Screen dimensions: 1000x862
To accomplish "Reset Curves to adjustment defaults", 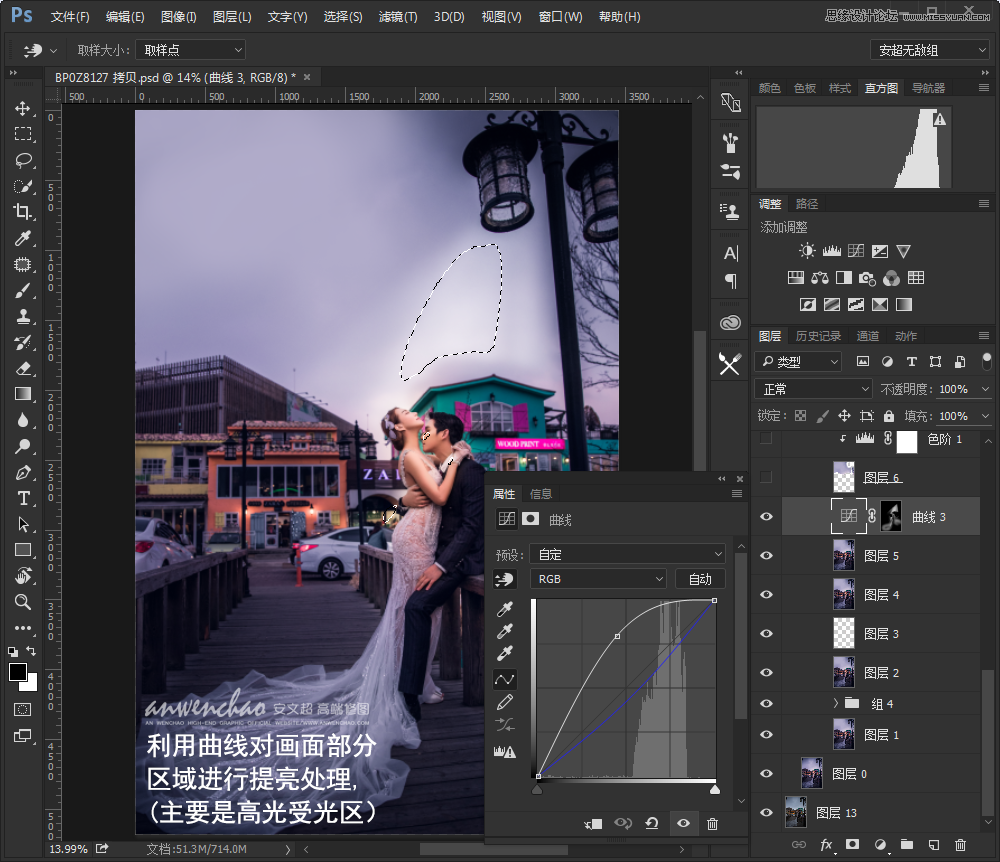I will tap(652, 824).
